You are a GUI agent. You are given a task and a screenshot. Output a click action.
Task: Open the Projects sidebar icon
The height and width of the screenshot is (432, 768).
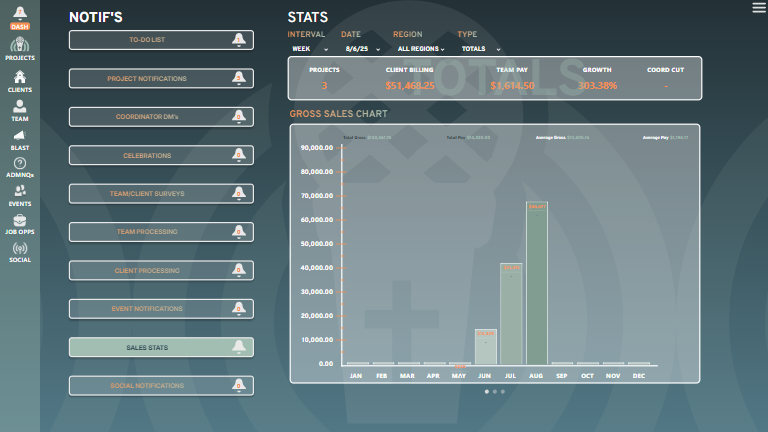(20, 48)
